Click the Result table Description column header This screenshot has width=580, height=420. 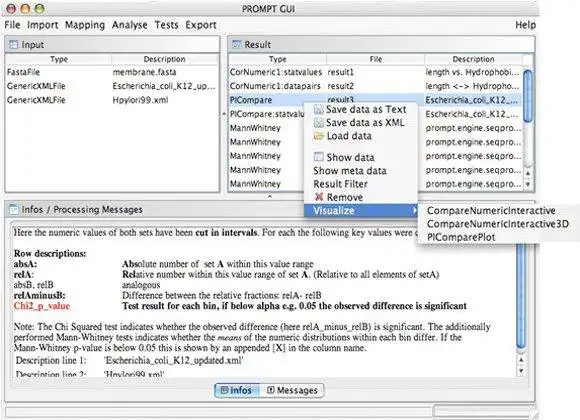tap(473, 59)
